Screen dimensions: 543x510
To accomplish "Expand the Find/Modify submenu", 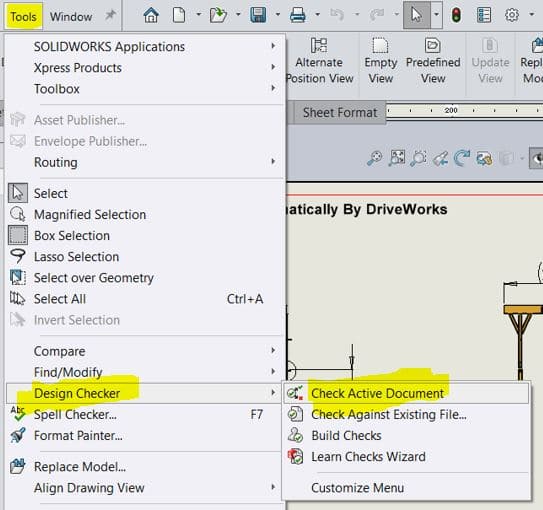I will coord(145,372).
